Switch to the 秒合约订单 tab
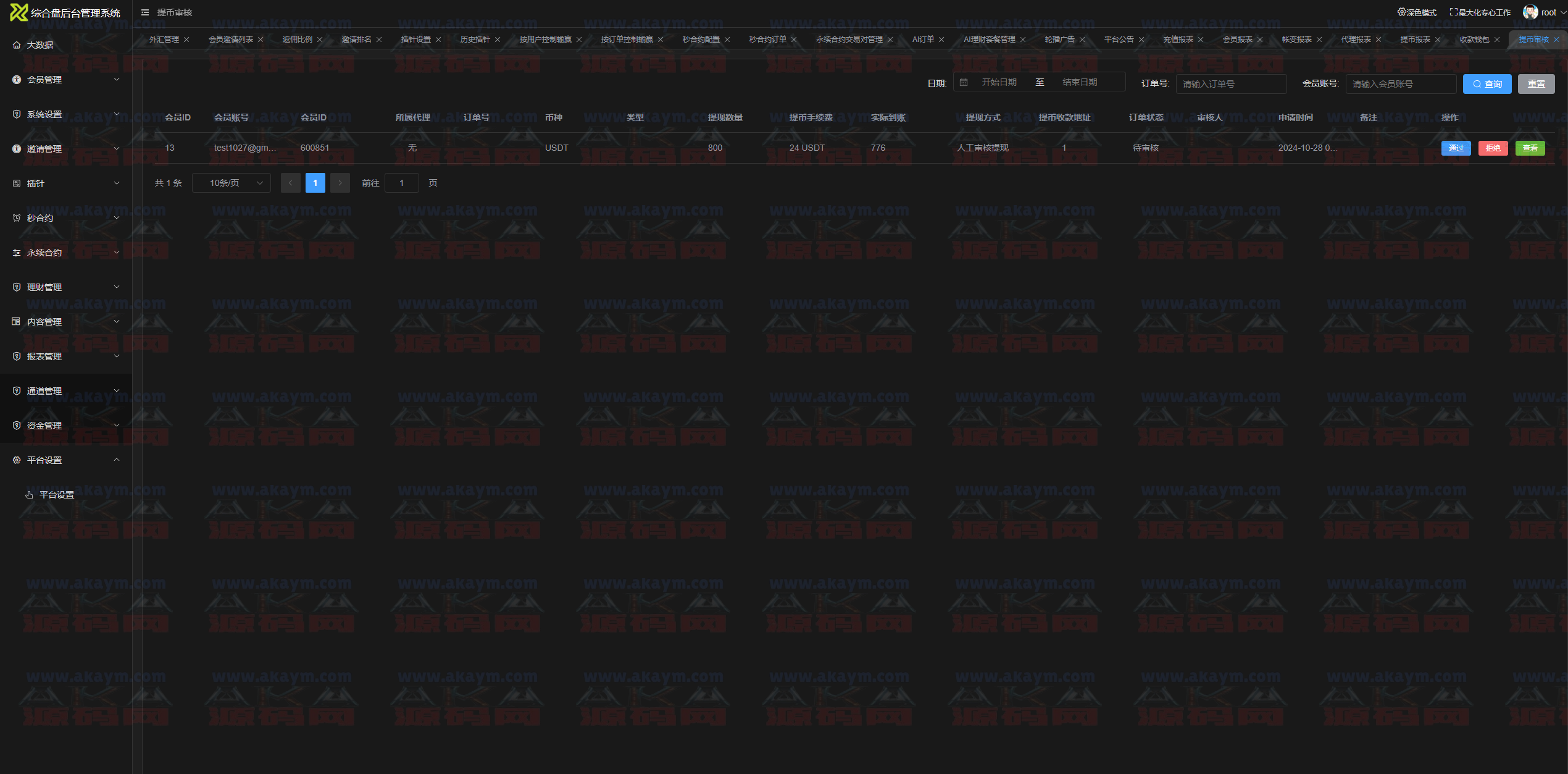Image resolution: width=1568 pixels, height=774 pixels. (767, 40)
